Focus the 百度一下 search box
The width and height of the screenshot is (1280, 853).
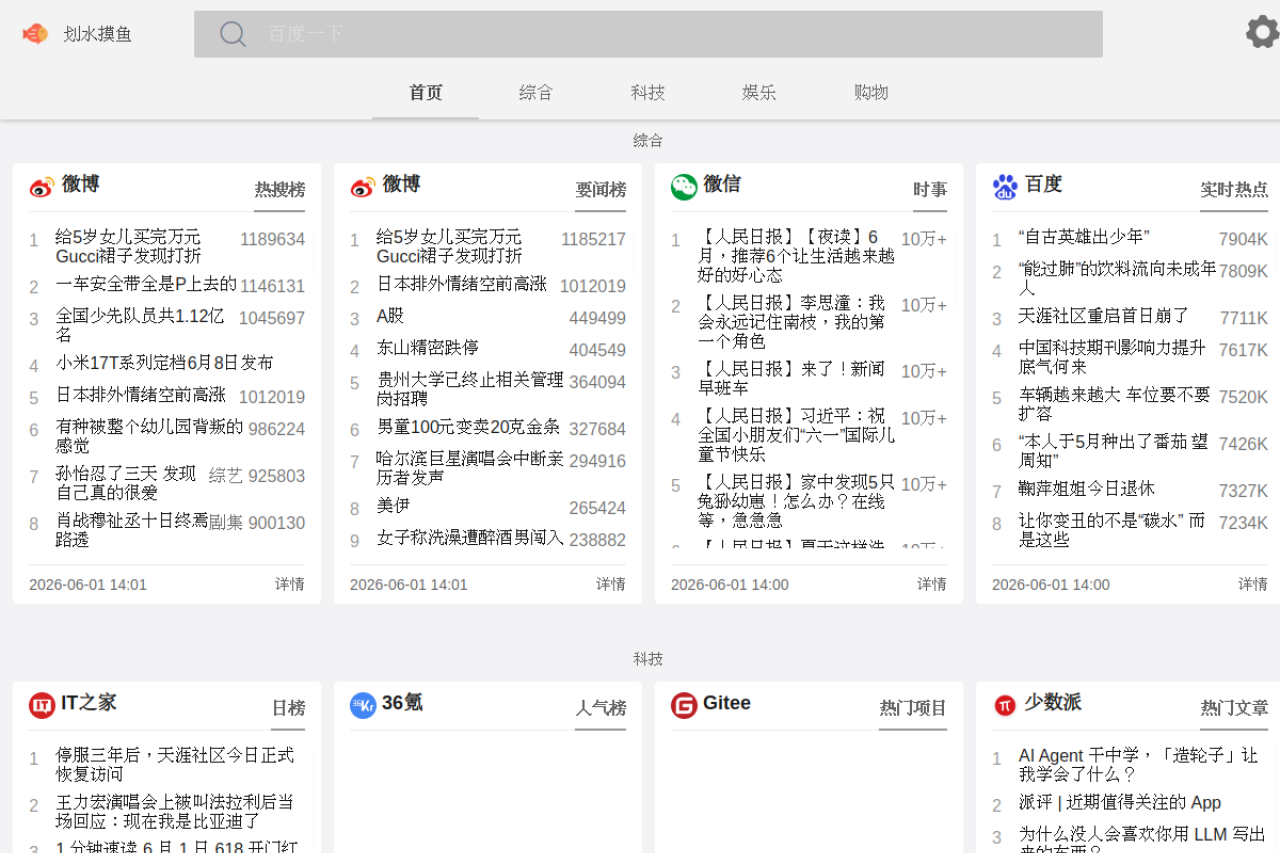[x=648, y=34]
